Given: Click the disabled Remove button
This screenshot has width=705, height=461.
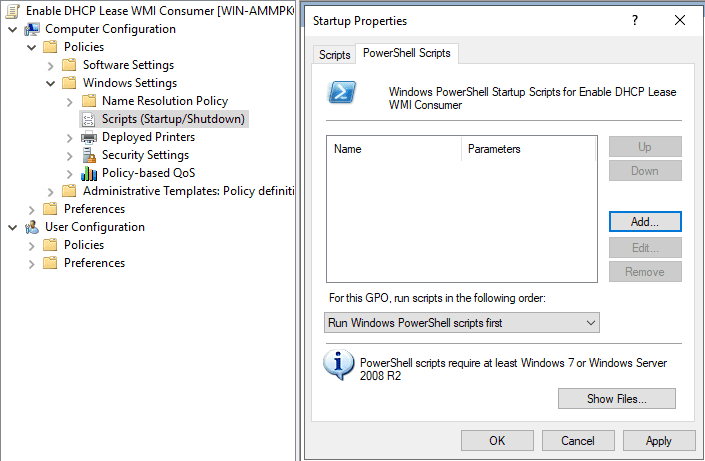Looking at the screenshot, I should [645, 272].
